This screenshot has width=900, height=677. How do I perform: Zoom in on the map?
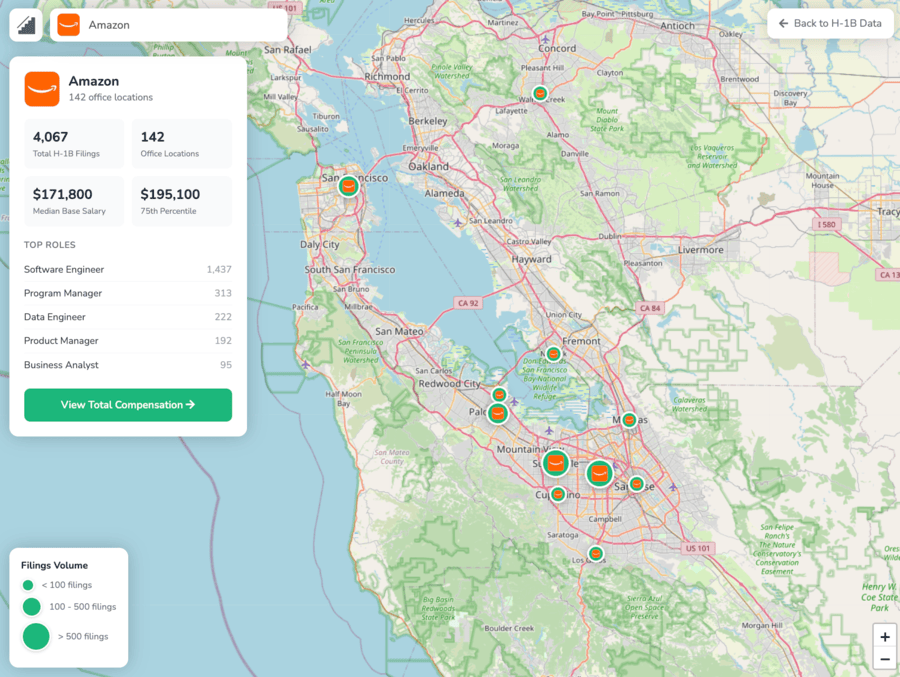pos(884,637)
